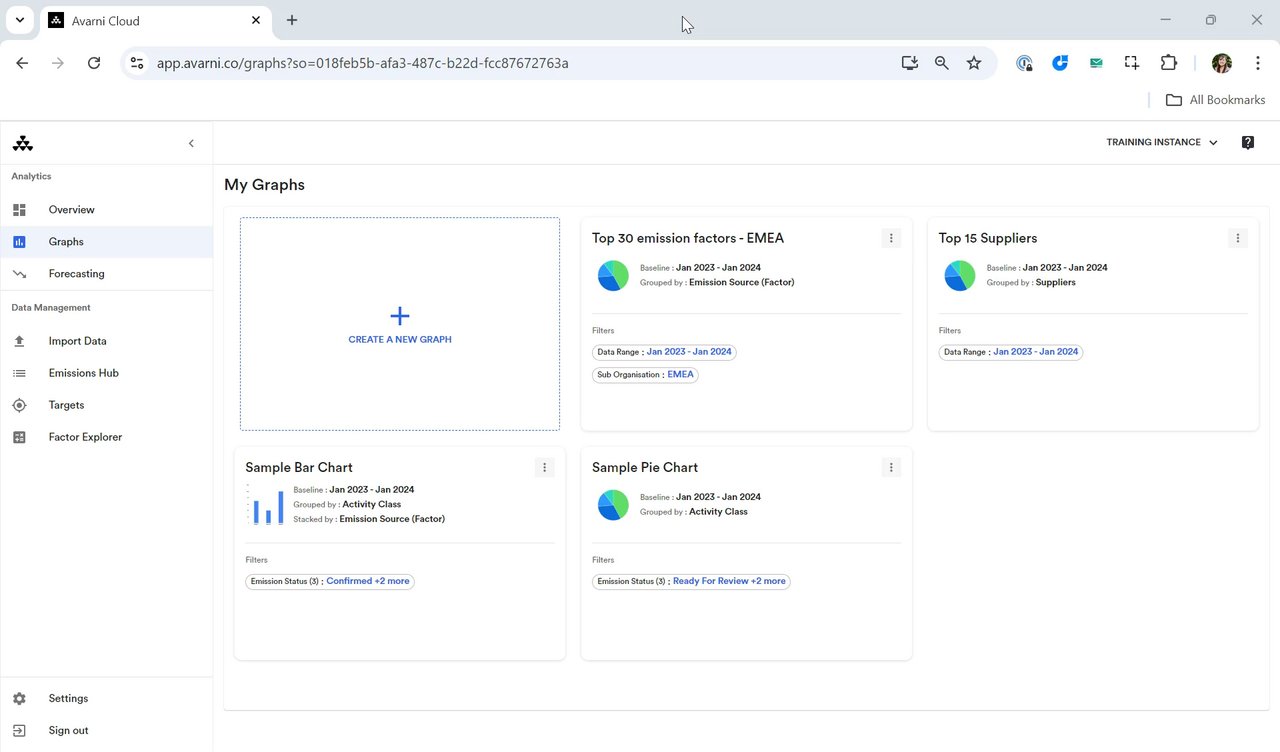Screen dimensions: 1280x752
Task: Create a new graph
Action: 400,325
